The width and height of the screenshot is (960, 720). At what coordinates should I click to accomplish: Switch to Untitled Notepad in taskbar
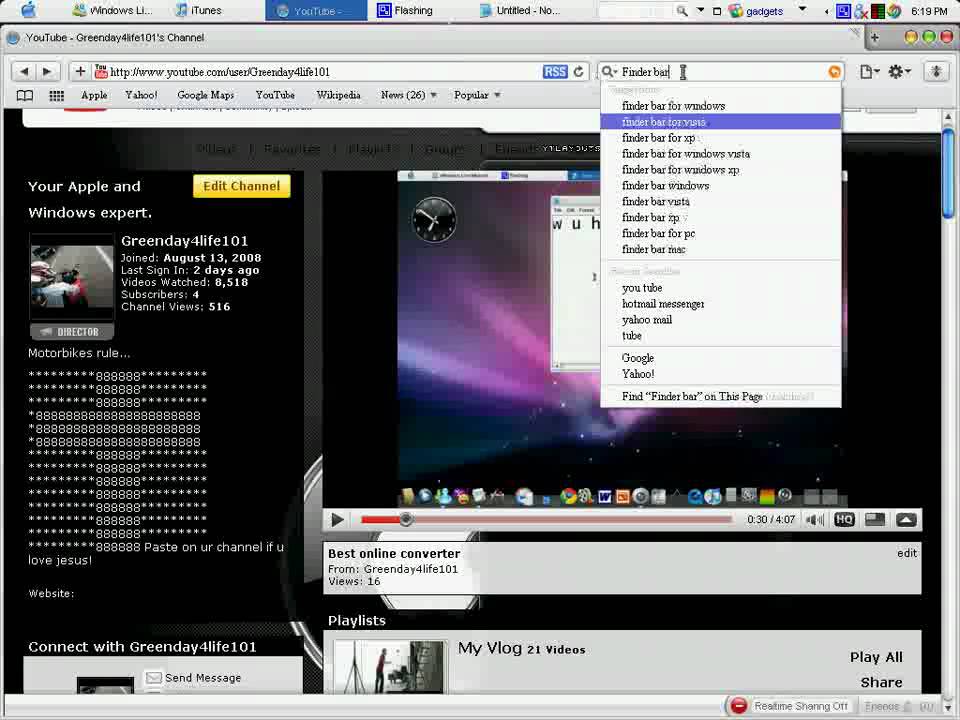coord(520,10)
